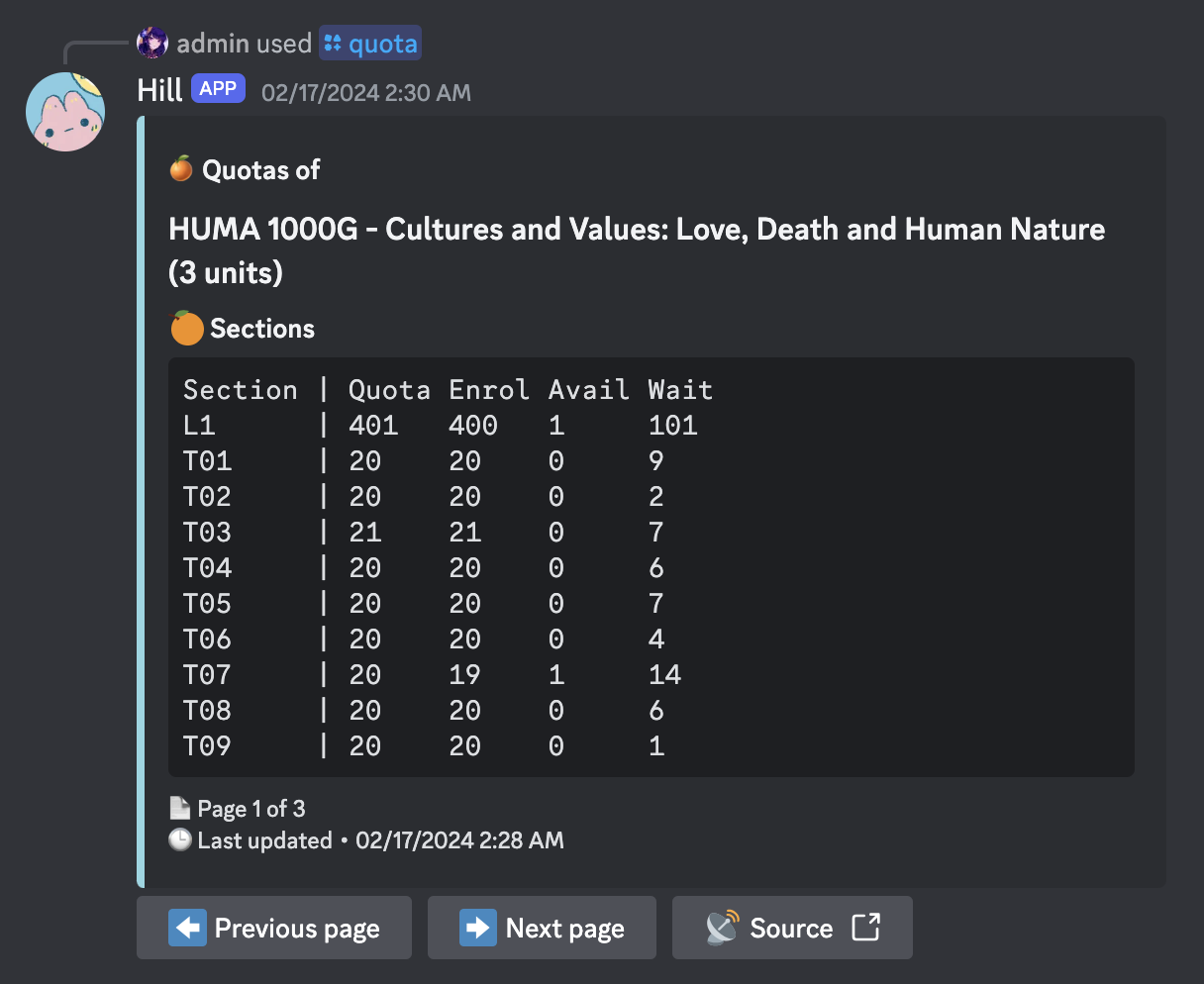
Task: Click the quota slash command icon
Action: (x=333, y=44)
